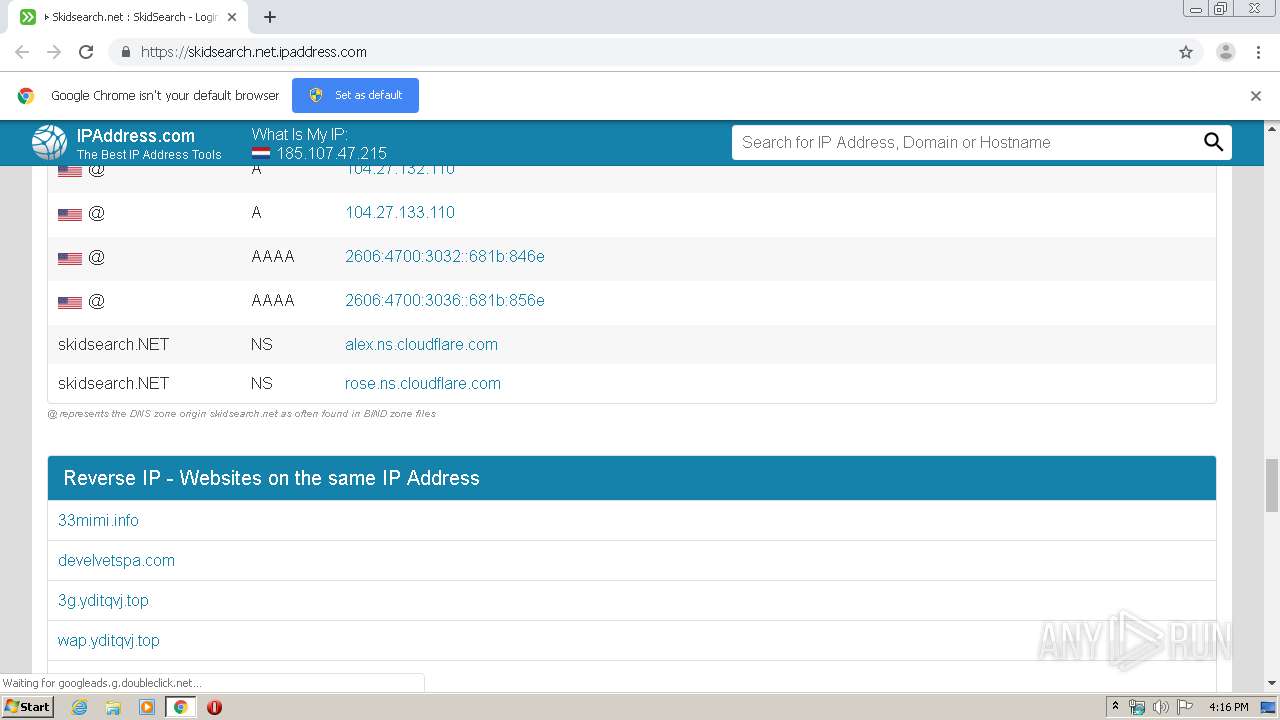Click the skidsearch.NET text in rose row

point(113,383)
